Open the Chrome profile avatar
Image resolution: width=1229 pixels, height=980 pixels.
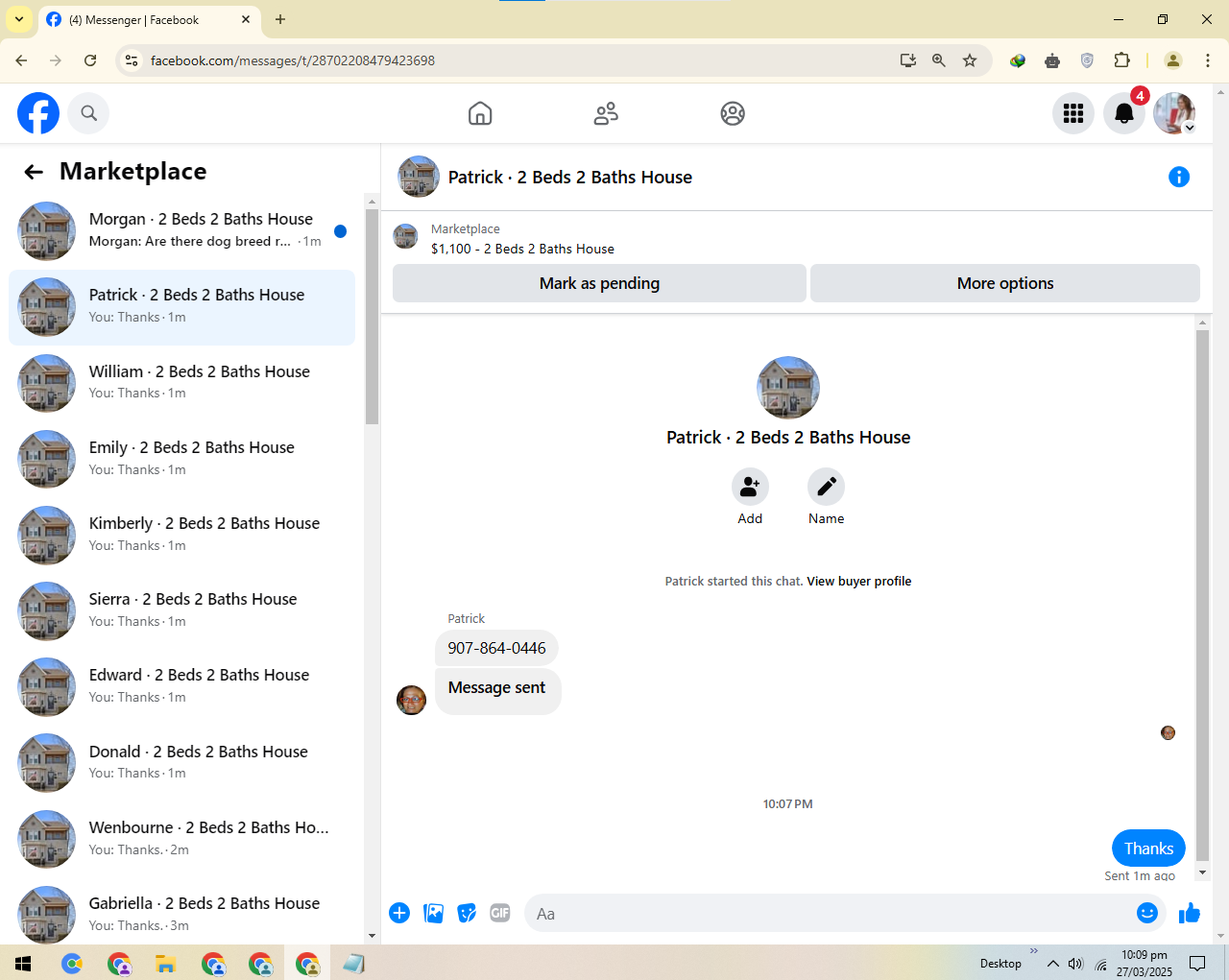1173,60
